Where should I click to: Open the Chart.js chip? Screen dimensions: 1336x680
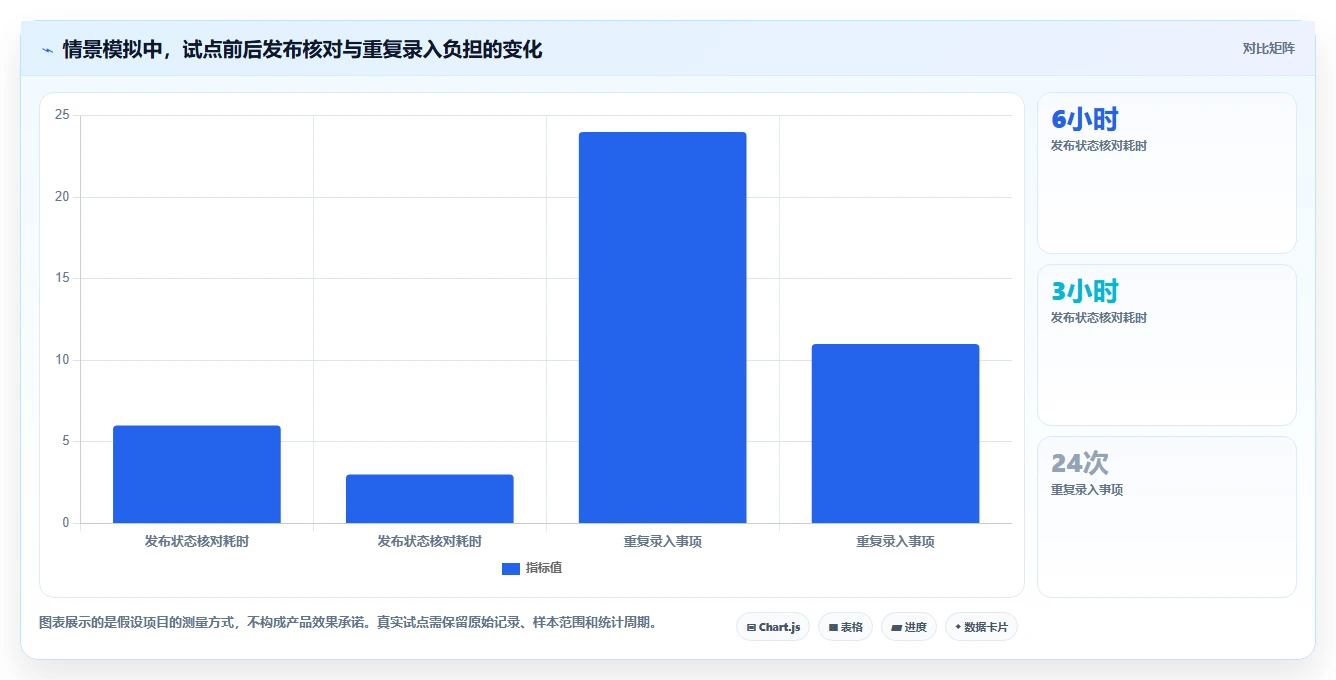click(773, 627)
